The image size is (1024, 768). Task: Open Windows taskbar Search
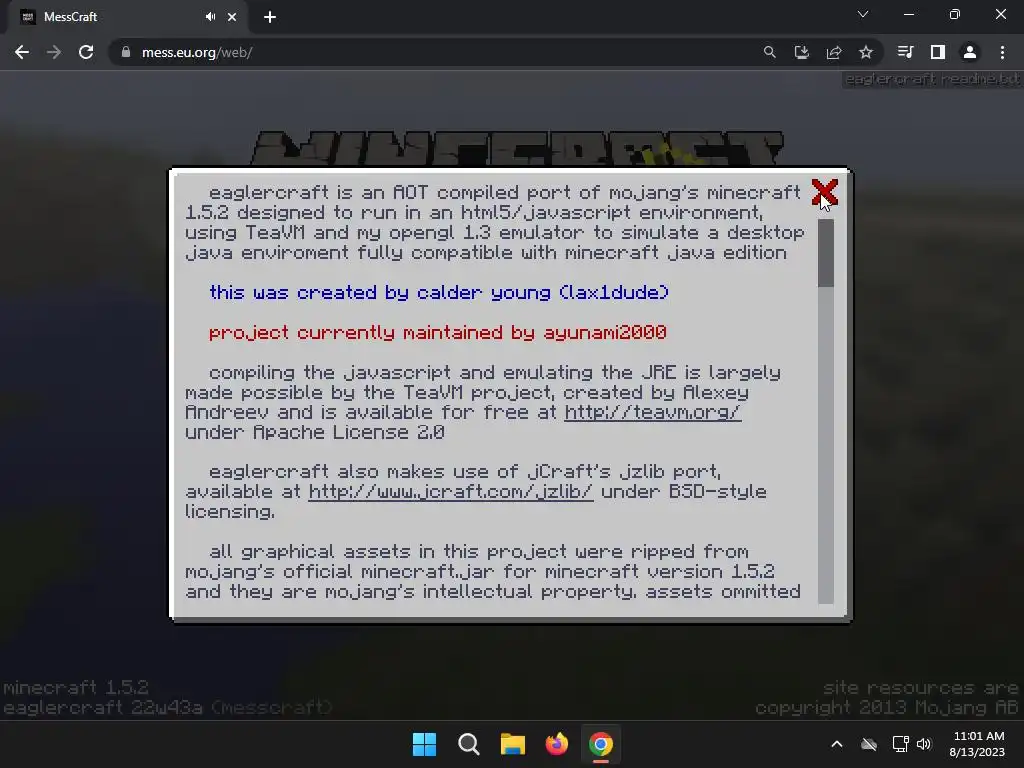[469, 744]
